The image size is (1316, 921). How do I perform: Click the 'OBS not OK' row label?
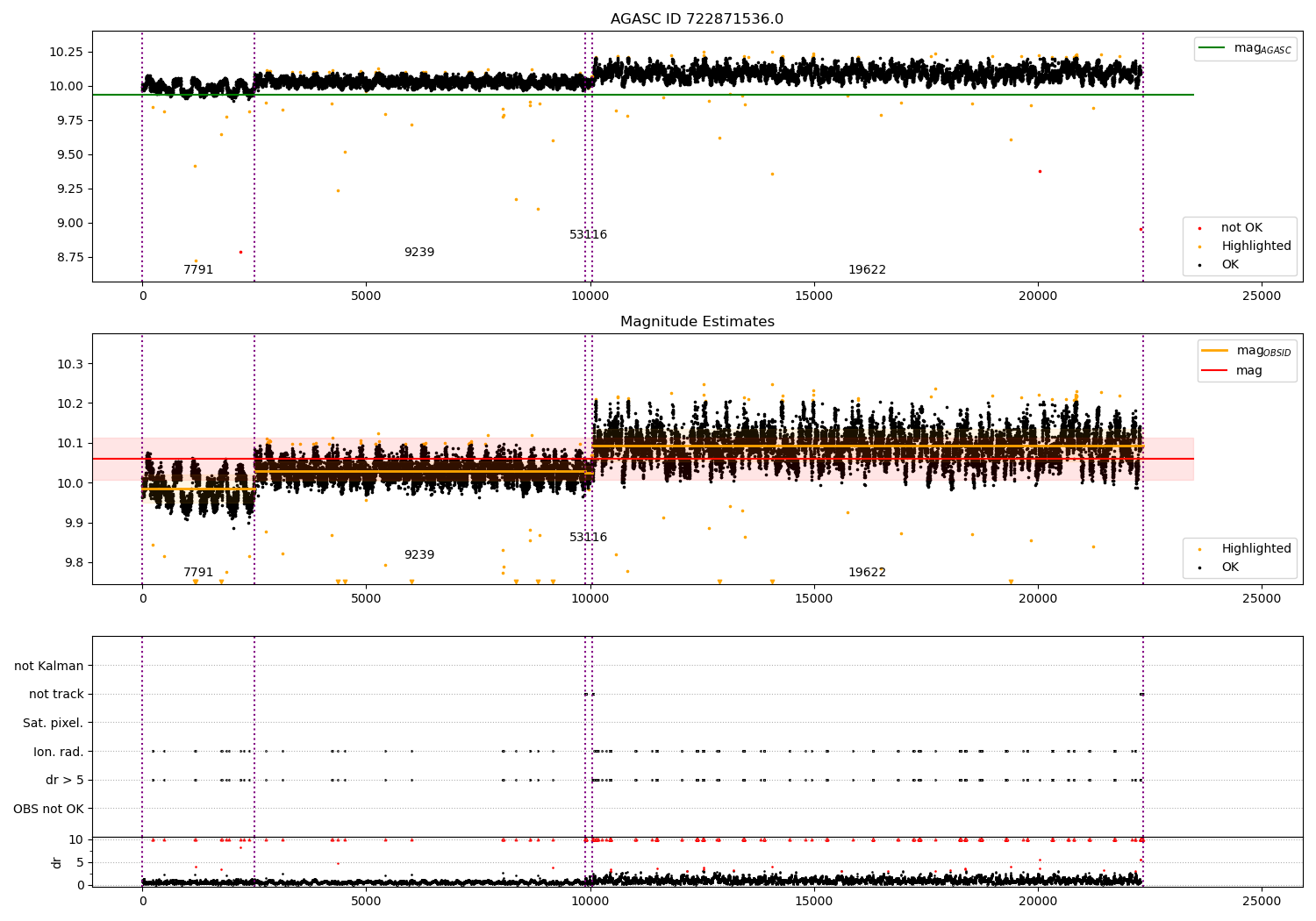tap(49, 809)
